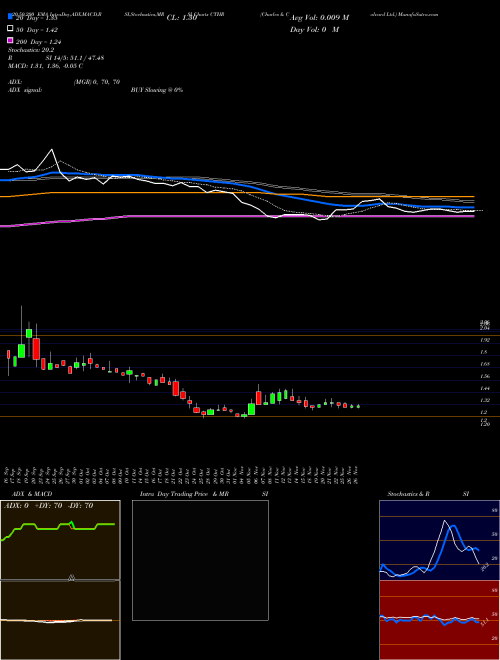The width and height of the screenshot is (500, 660).
Task: Click the big red candle around 07 Nov
Action: [x=258, y=398]
